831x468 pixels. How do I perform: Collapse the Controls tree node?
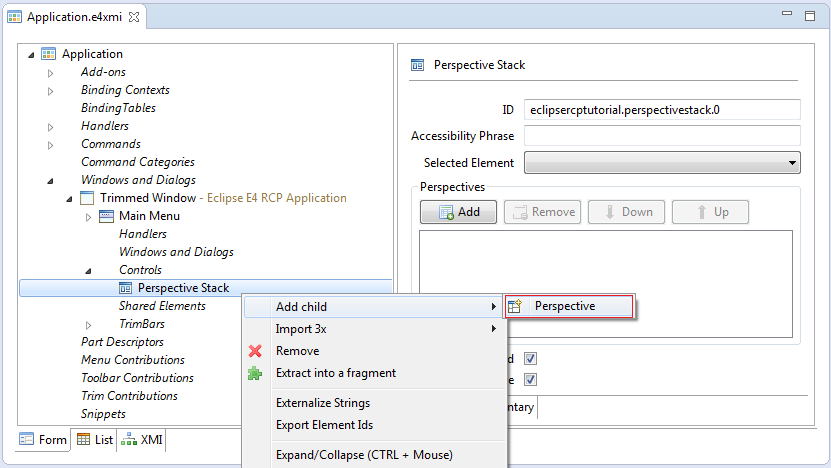click(x=89, y=271)
